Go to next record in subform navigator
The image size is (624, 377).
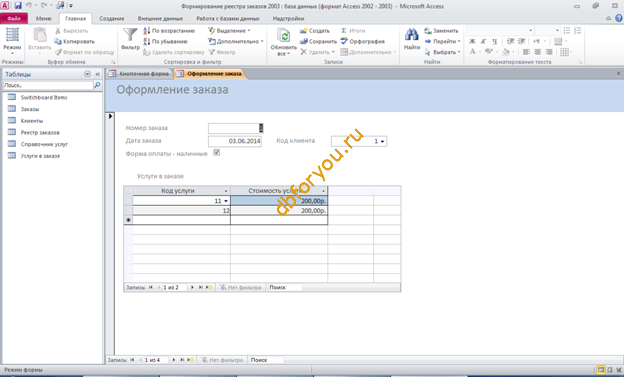(x=192, y=287)
